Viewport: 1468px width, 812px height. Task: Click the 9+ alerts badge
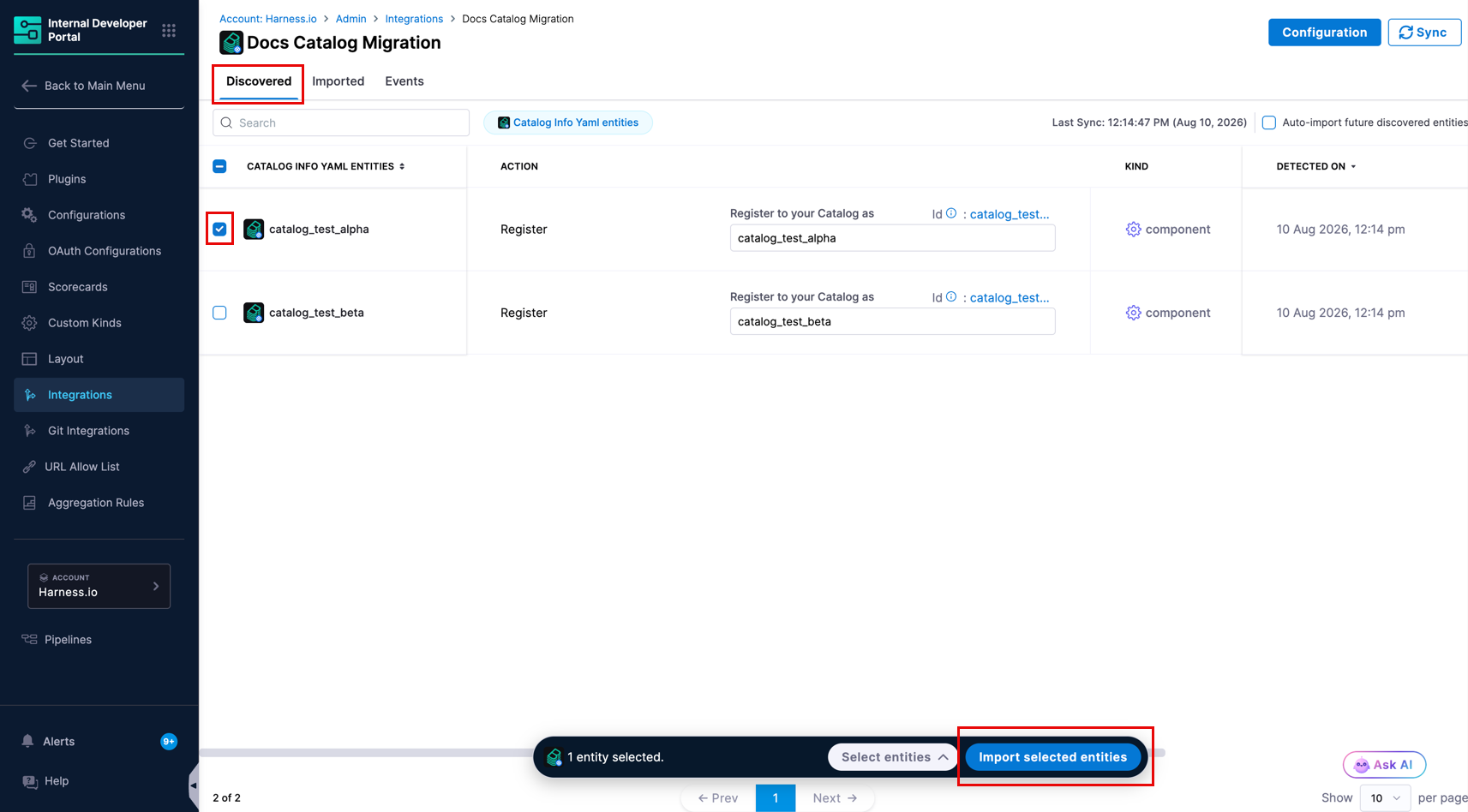click(169, 742)
